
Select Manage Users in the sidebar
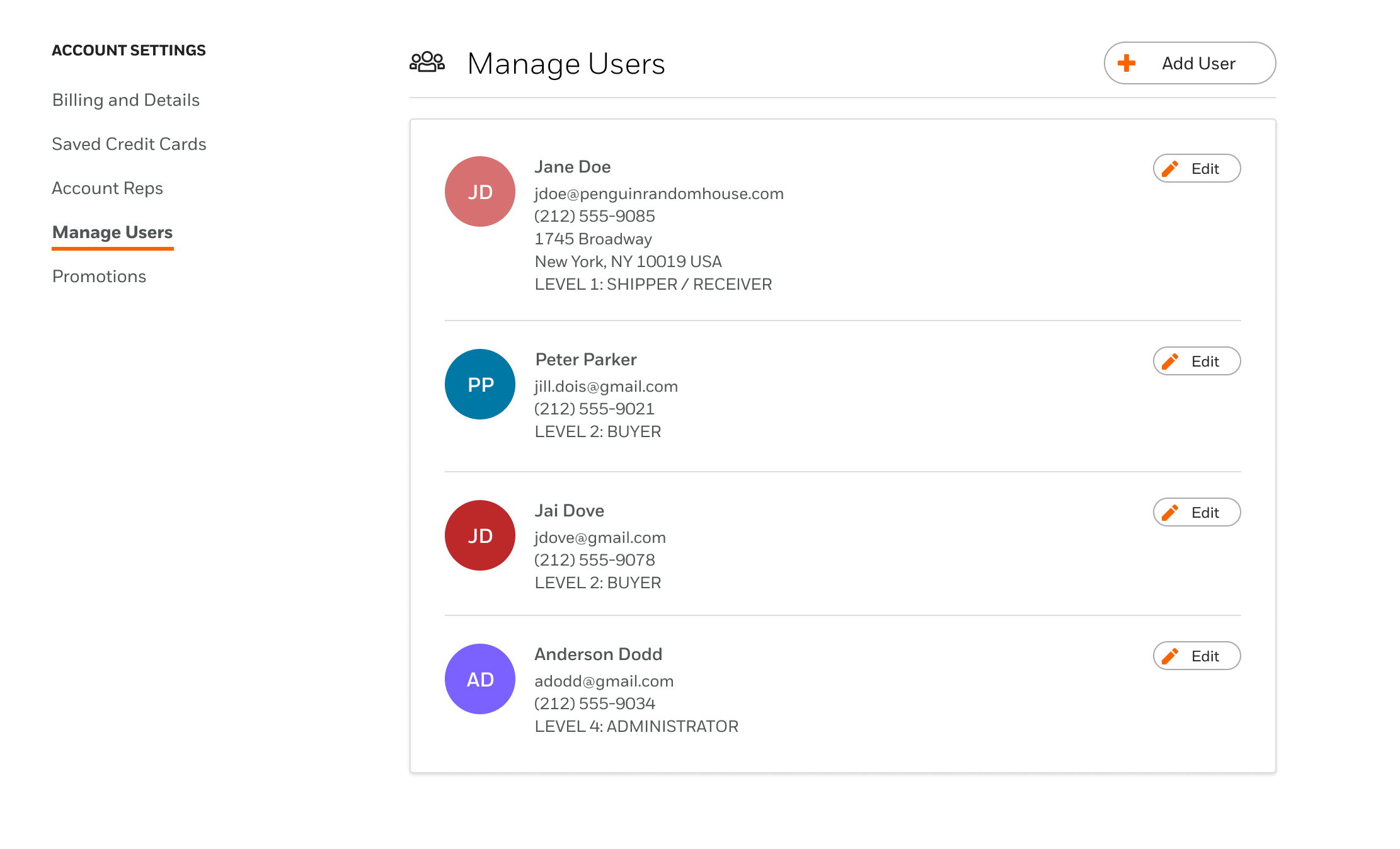click(113, 232)
